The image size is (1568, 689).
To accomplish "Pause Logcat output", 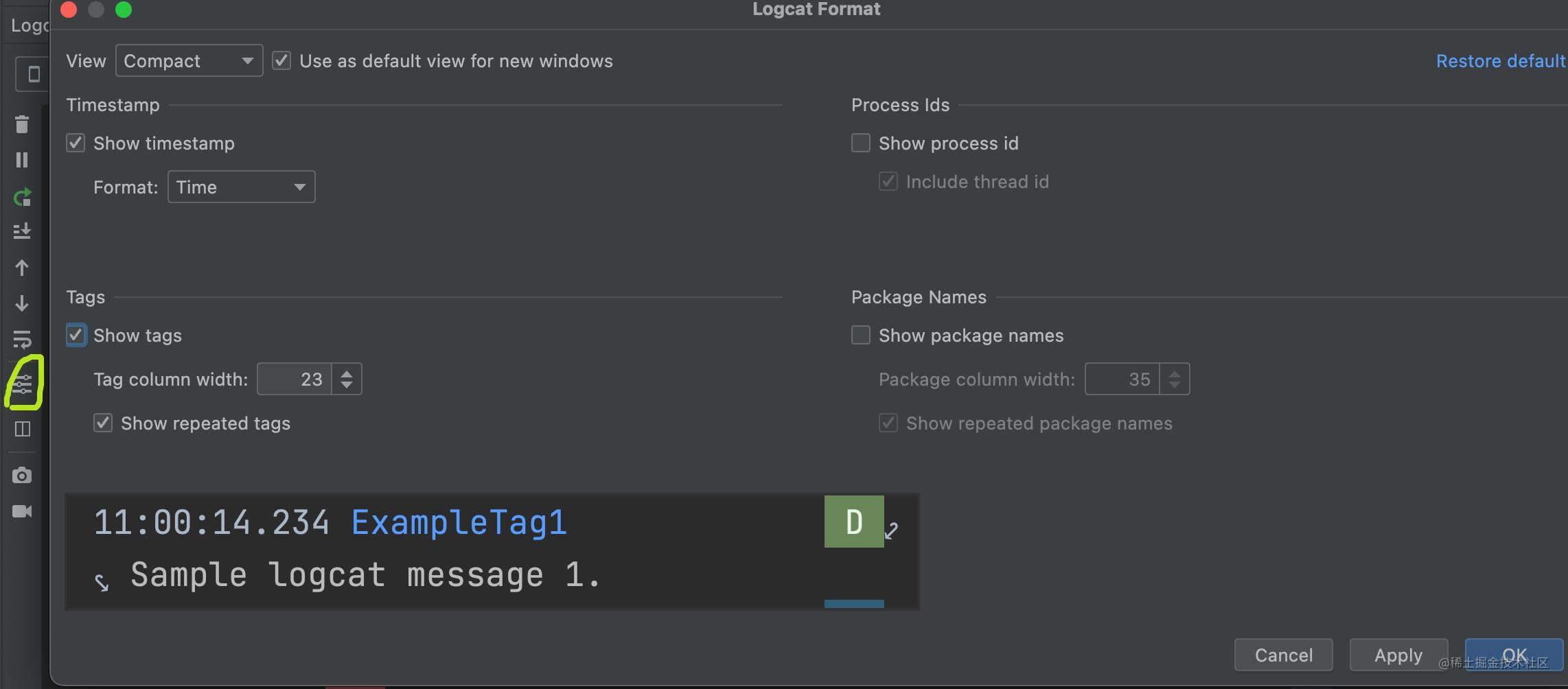I will (x=23, y=160).
